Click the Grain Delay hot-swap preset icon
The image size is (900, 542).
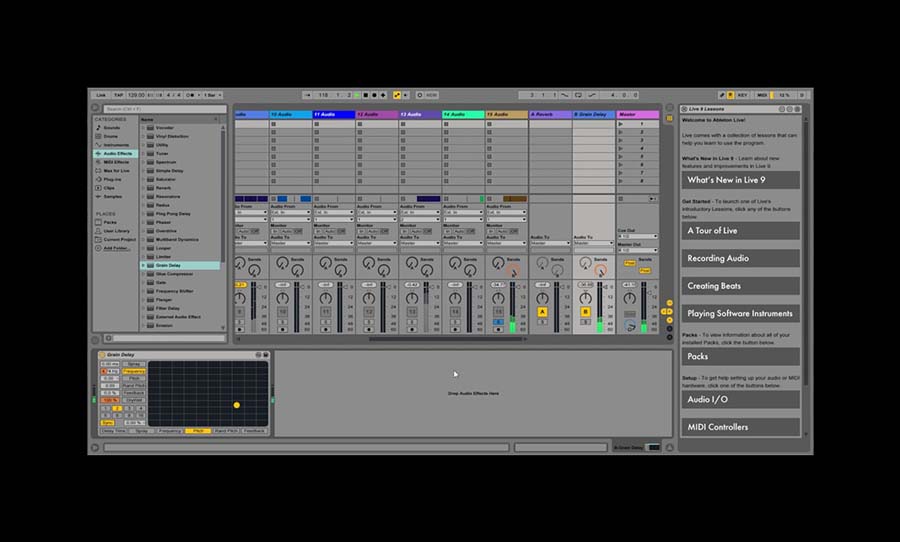258,355
